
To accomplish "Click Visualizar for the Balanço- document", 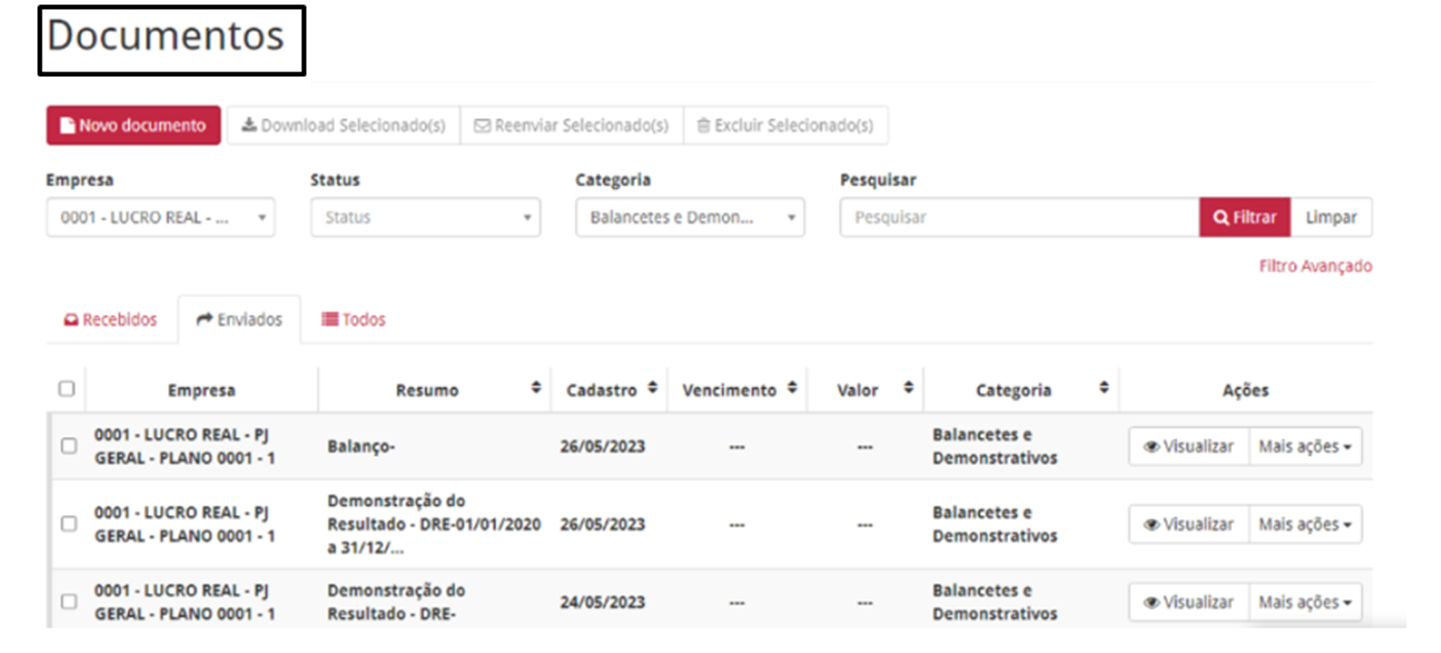I will click(1188, 447).
